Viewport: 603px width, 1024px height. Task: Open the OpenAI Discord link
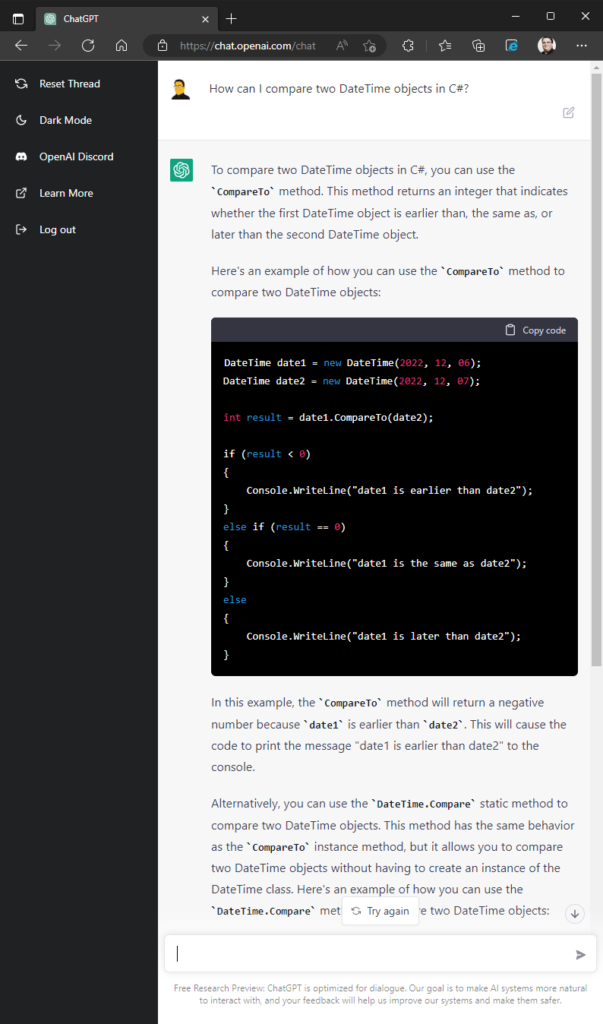coord(76,157)
